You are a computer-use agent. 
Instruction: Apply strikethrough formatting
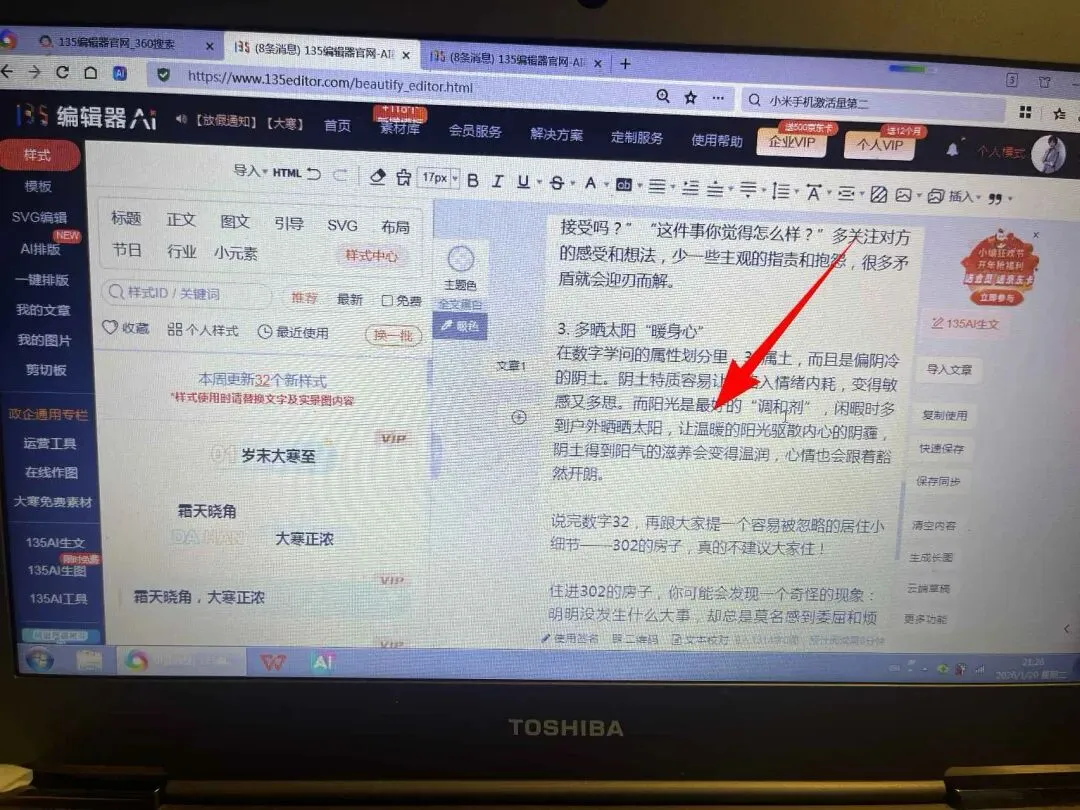557,183
